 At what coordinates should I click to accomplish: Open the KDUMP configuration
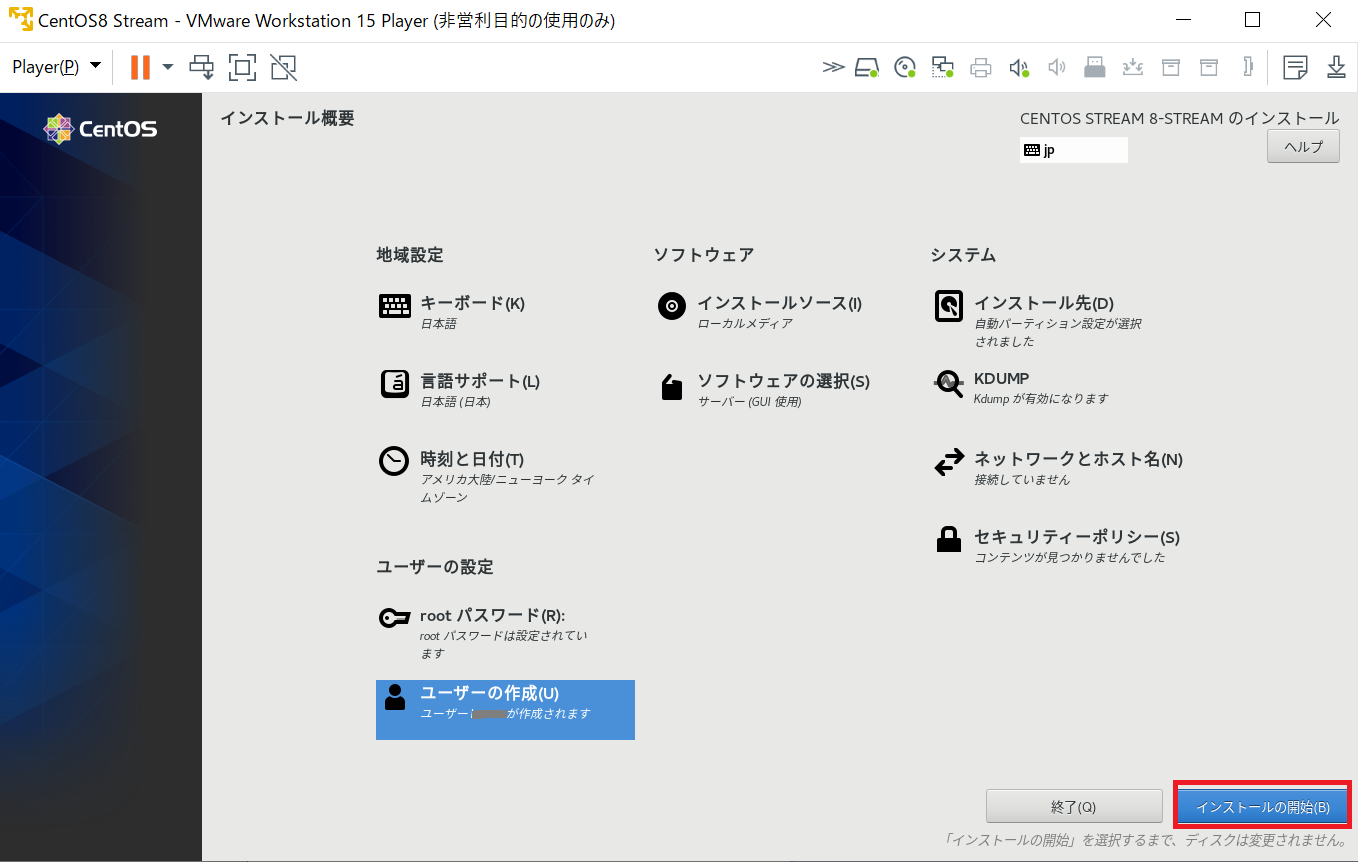(x=1021, y=388)
